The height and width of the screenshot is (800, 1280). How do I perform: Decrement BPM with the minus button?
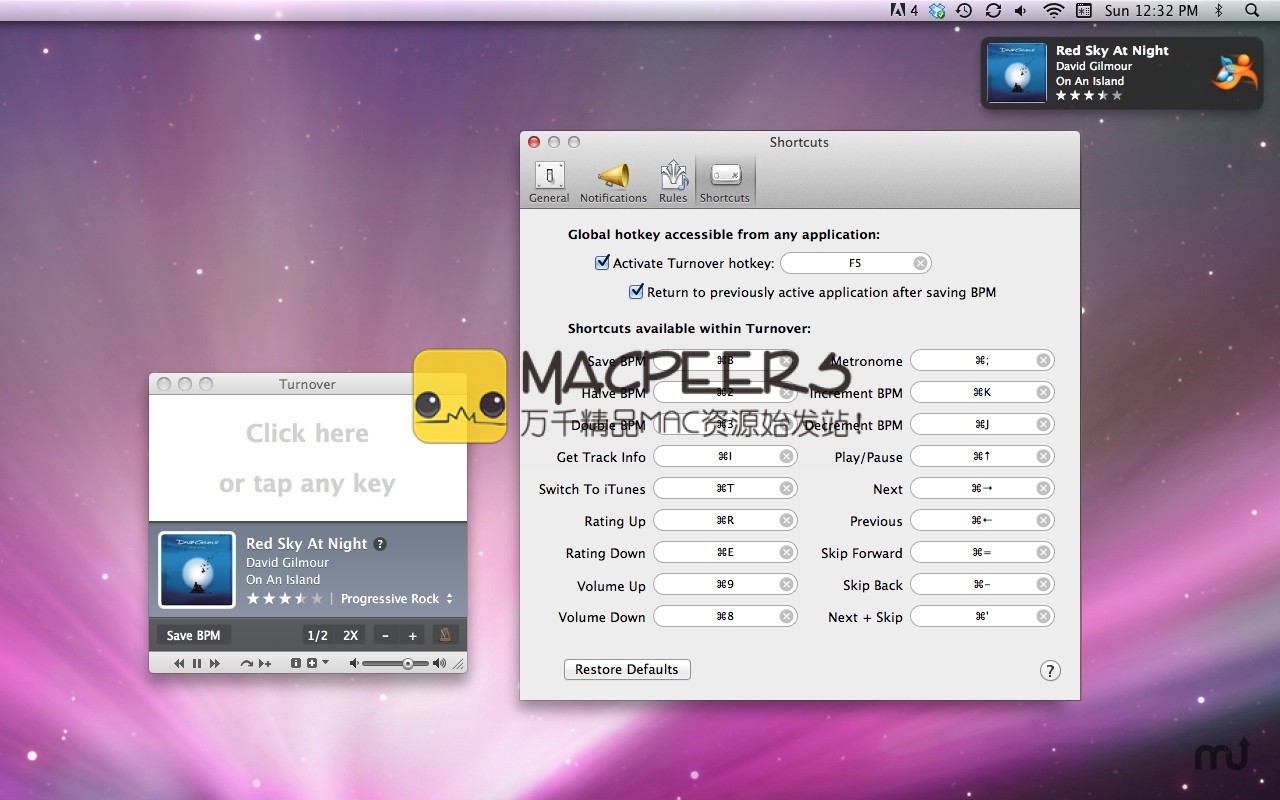point(386,635)
